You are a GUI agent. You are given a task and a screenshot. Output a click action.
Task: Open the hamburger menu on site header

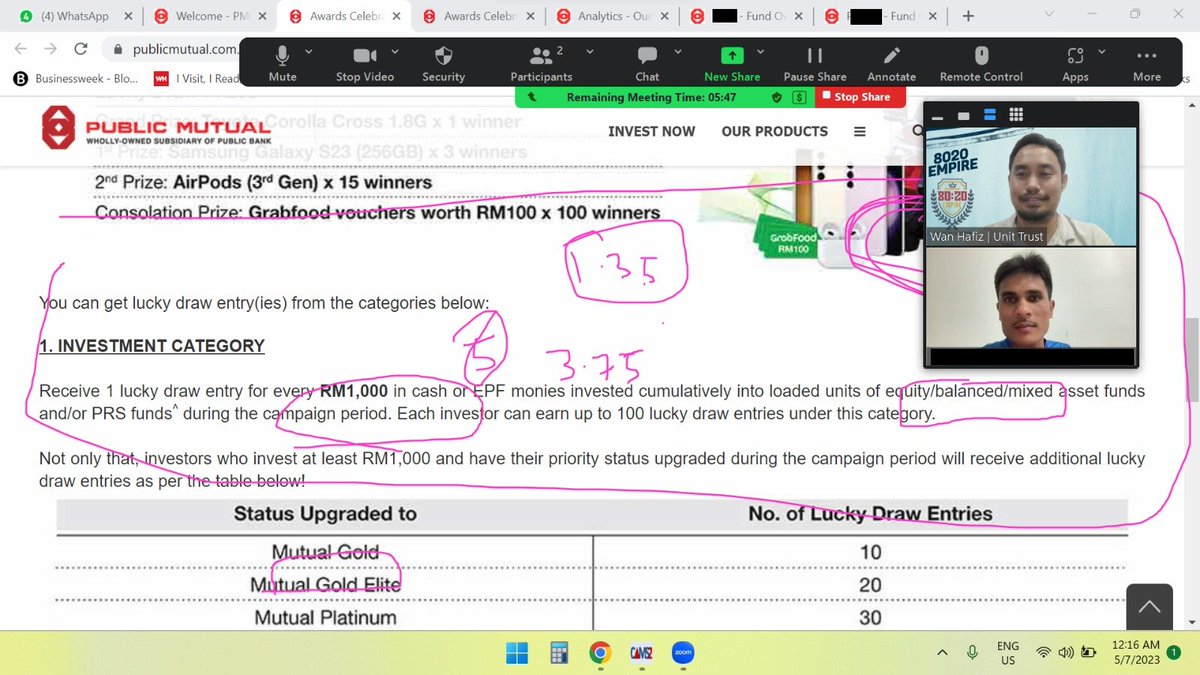point(859,131)
